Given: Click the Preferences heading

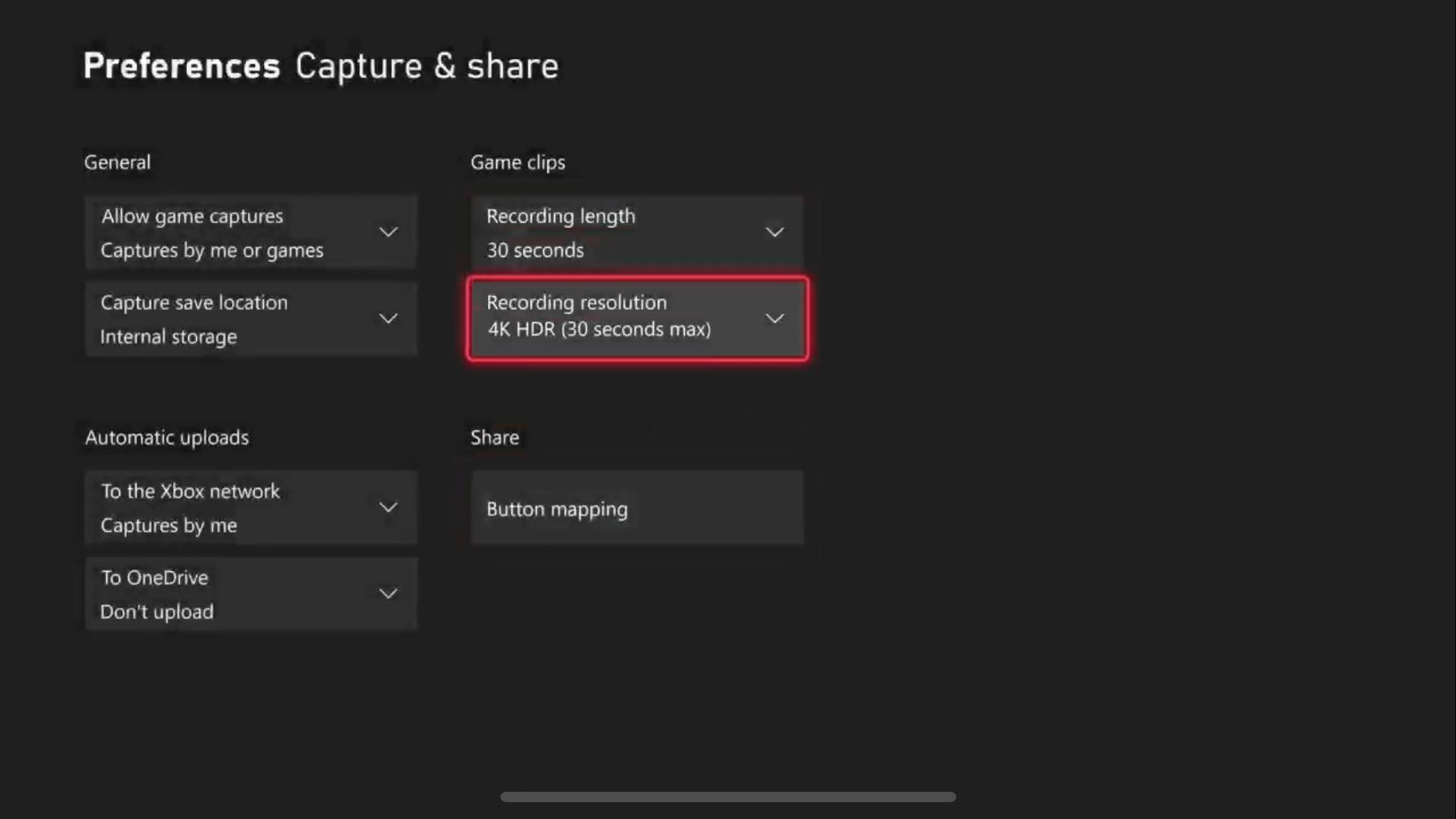Looking at the screenshot, I should 180,64.
